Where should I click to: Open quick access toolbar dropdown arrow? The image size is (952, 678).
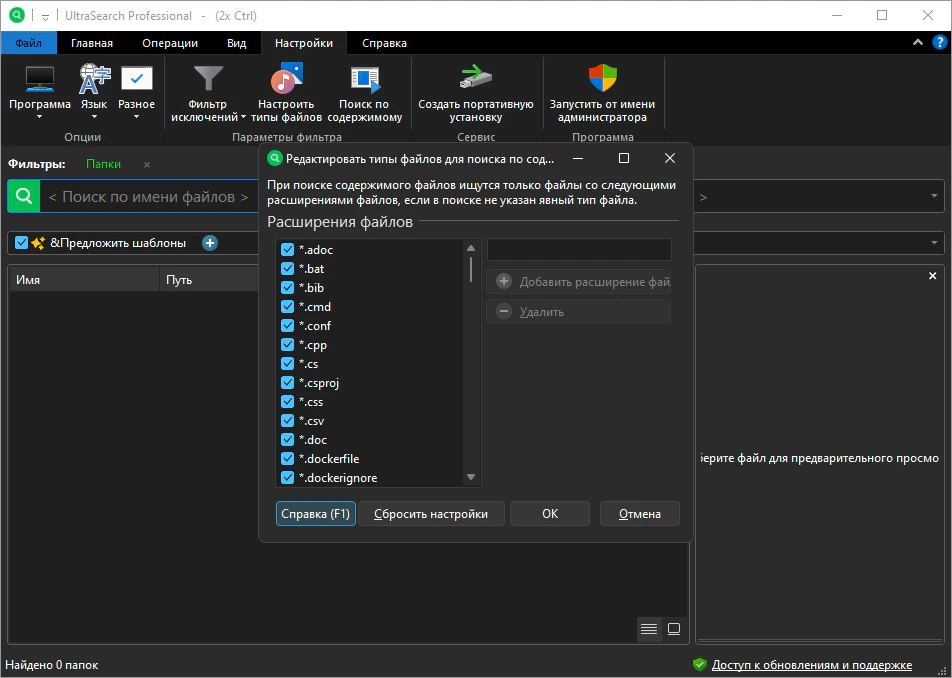(46, 17)
